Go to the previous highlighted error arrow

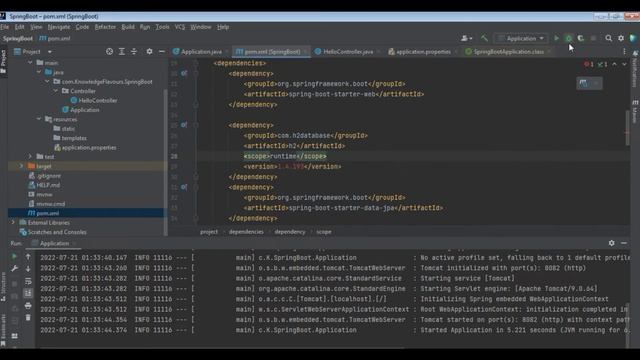(614, 64)
